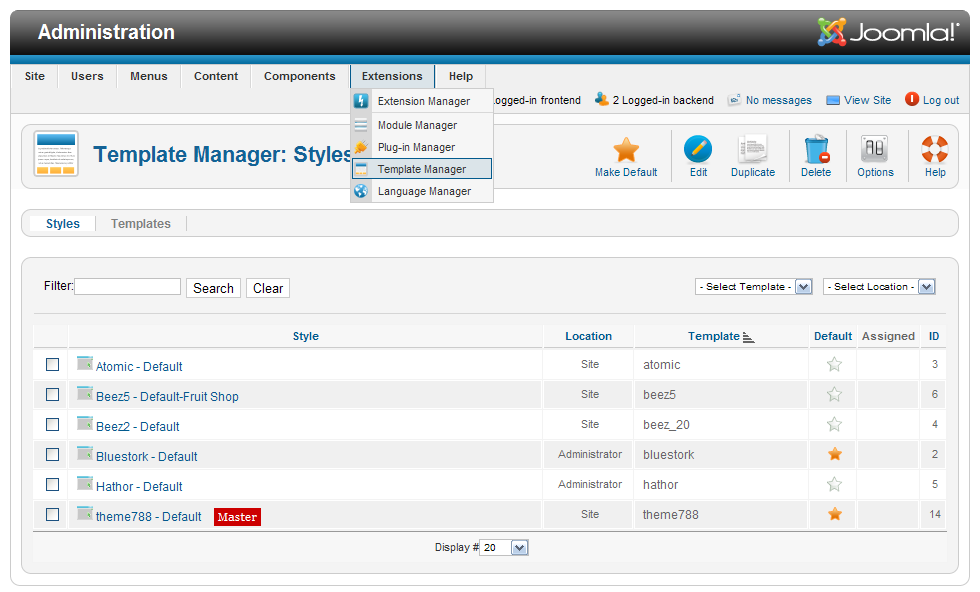Click the Delete trash icon
The image size is (980, 592).
pos(816,150)
